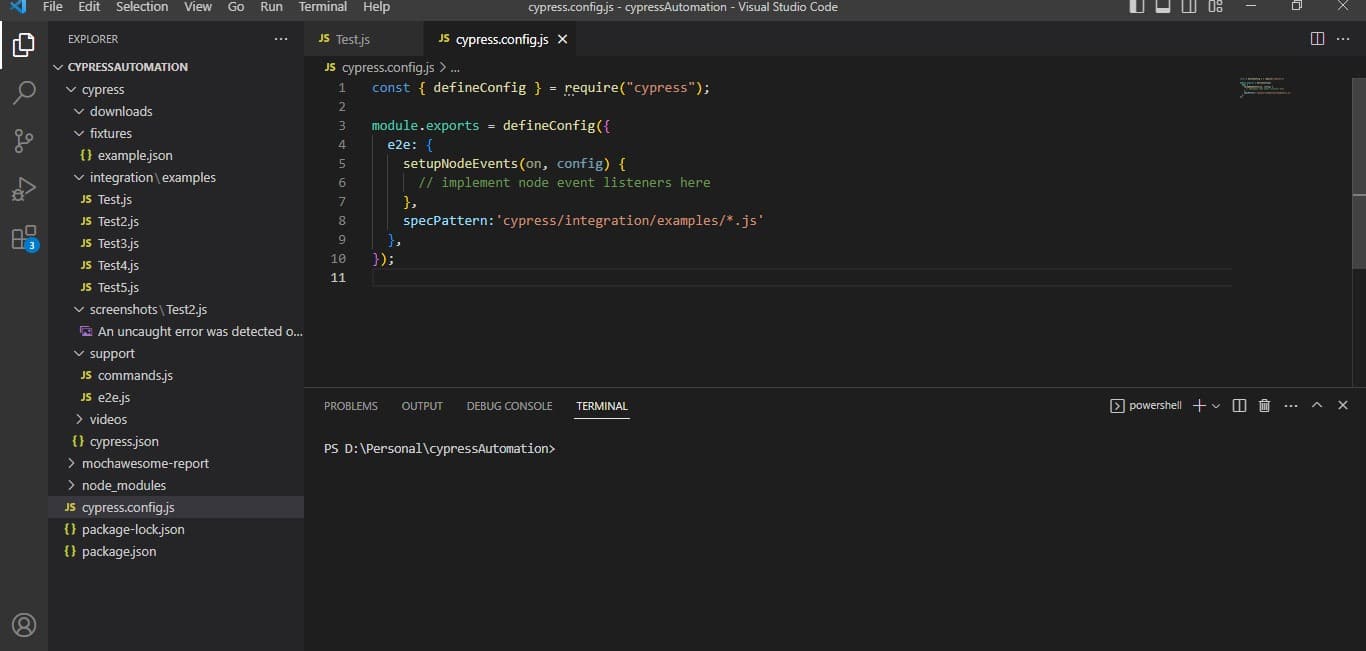Open the Go menu
The width and height of the screenshot is (1366, 651).
point(236,7)
